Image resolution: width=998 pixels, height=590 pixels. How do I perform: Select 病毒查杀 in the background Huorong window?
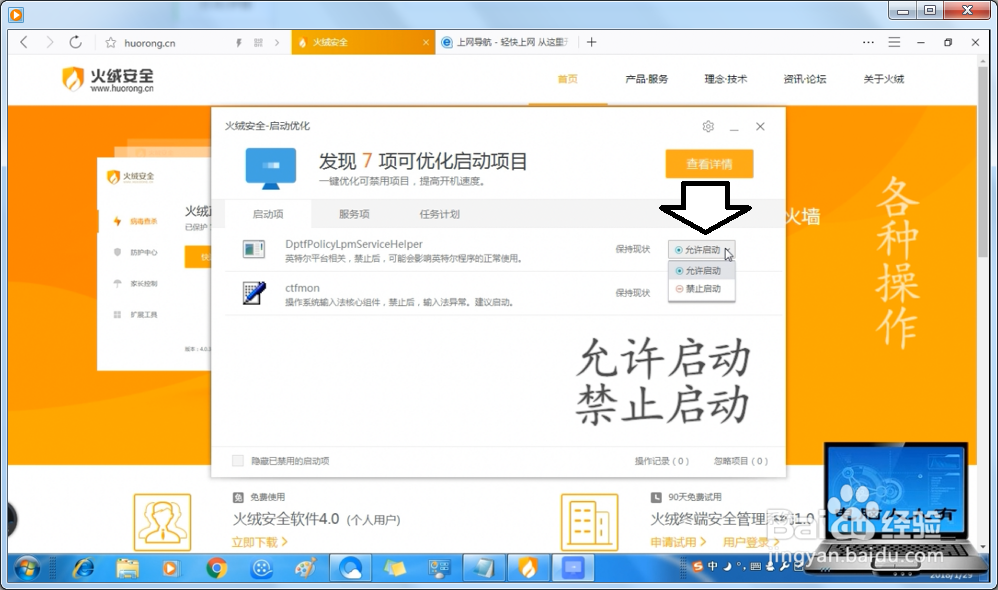pos(143,221)
